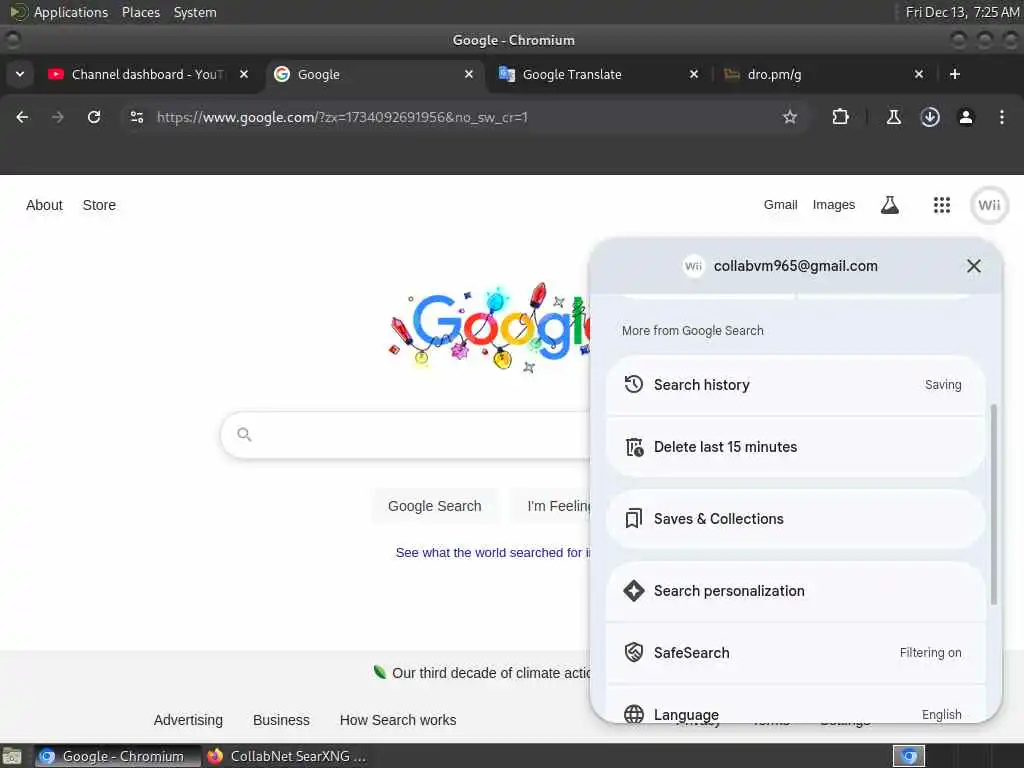Open a new tab with plus button
Image resolution: width=1024 pixels, height=768 pixels.
click(955, 74)
